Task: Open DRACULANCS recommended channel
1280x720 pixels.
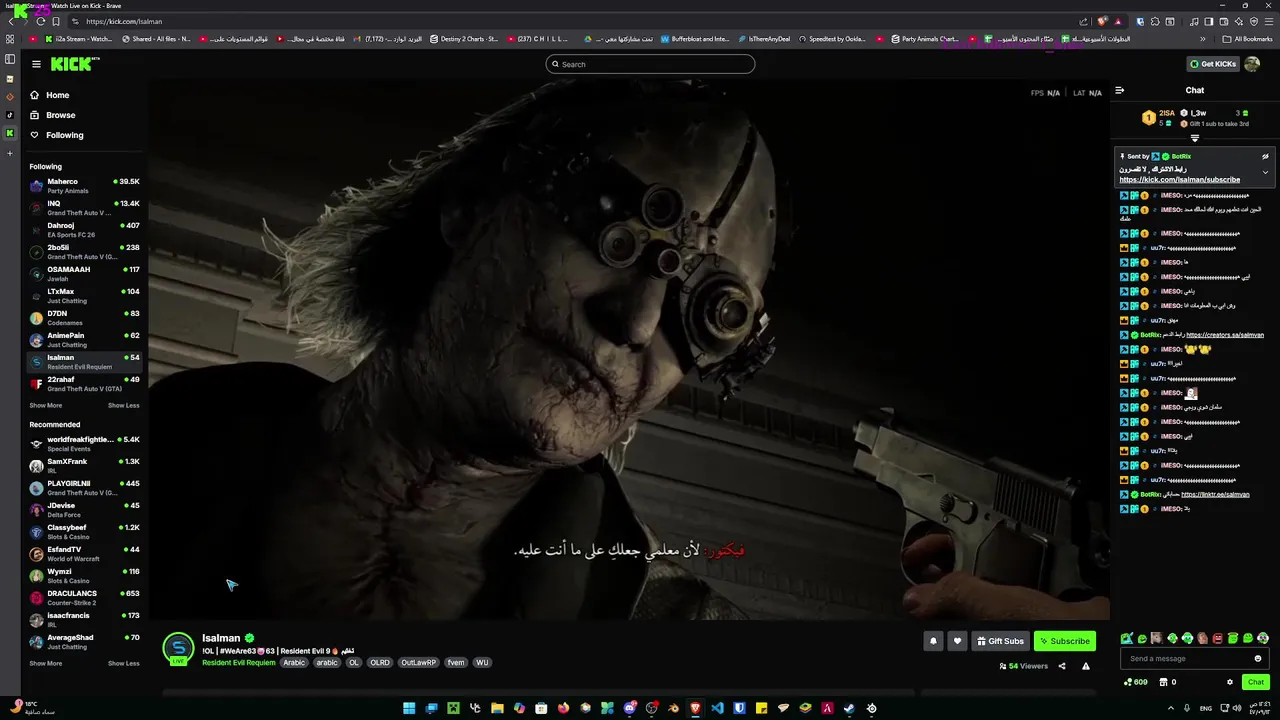Action: click(84, 598)
